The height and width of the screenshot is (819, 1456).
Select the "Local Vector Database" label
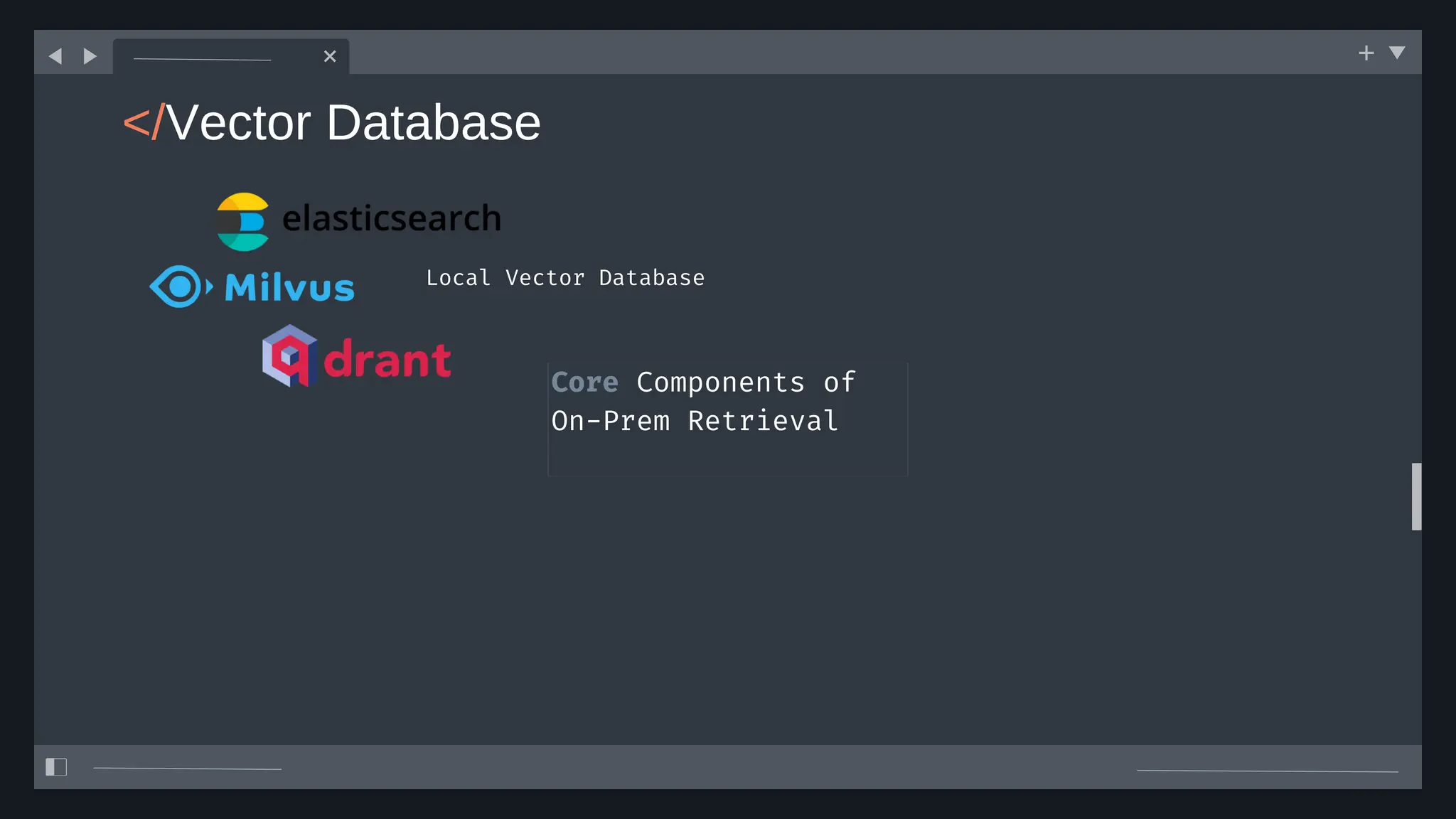point(565,278)
